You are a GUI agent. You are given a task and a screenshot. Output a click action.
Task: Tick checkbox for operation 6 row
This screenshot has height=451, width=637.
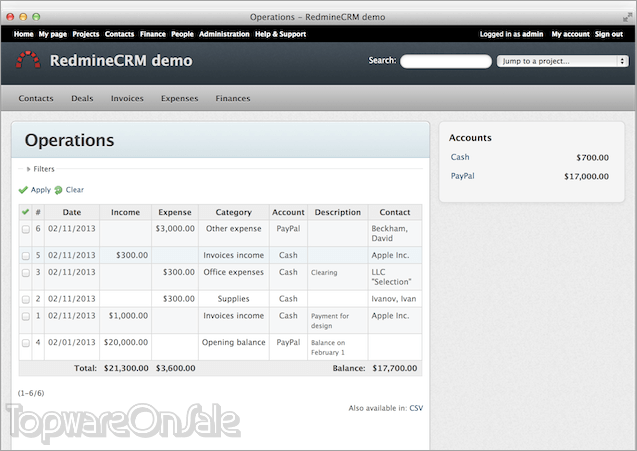pyautogui.click(x=26, y=229)
